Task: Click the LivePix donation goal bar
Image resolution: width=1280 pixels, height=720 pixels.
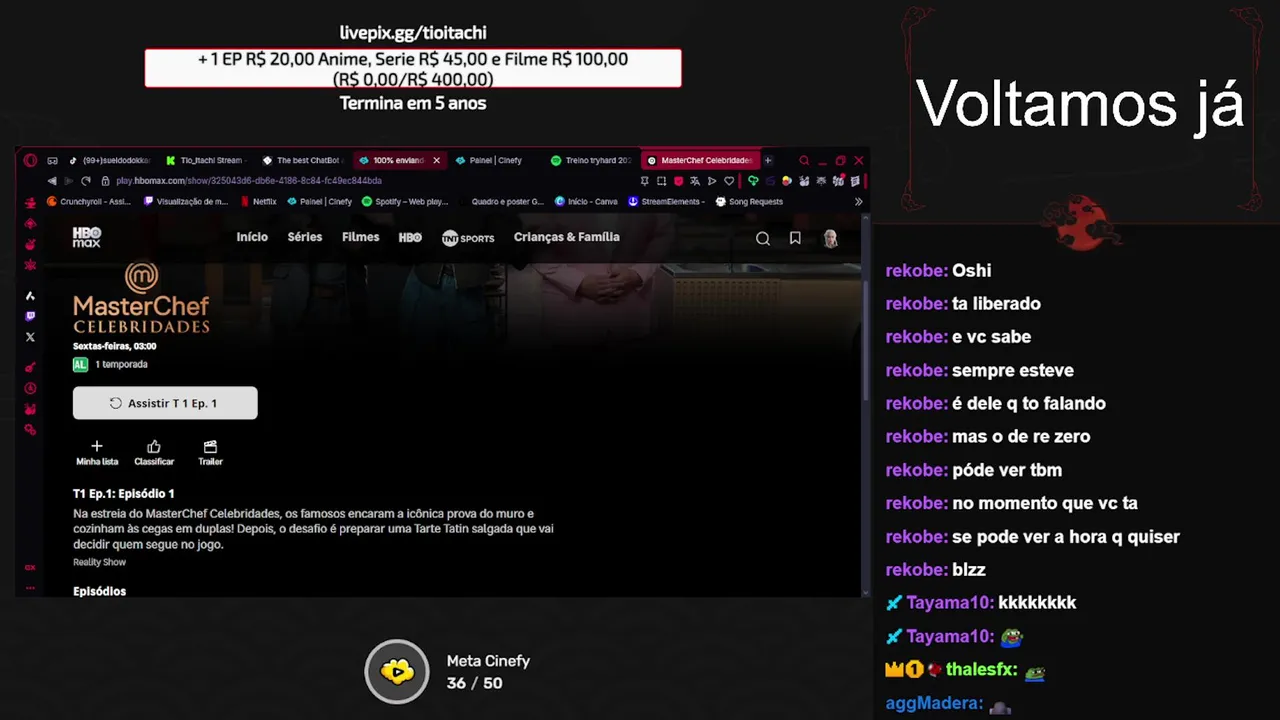Action: point(413,68)
